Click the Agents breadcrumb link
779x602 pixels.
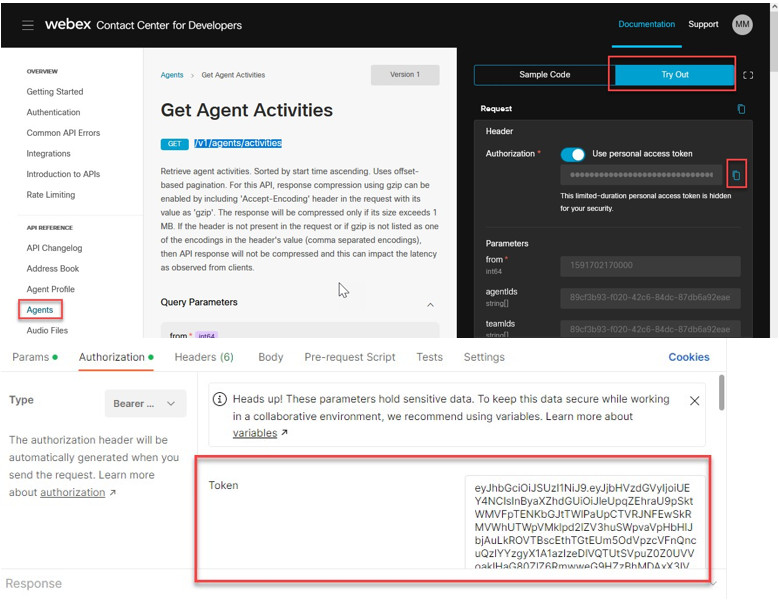(172, 75)
